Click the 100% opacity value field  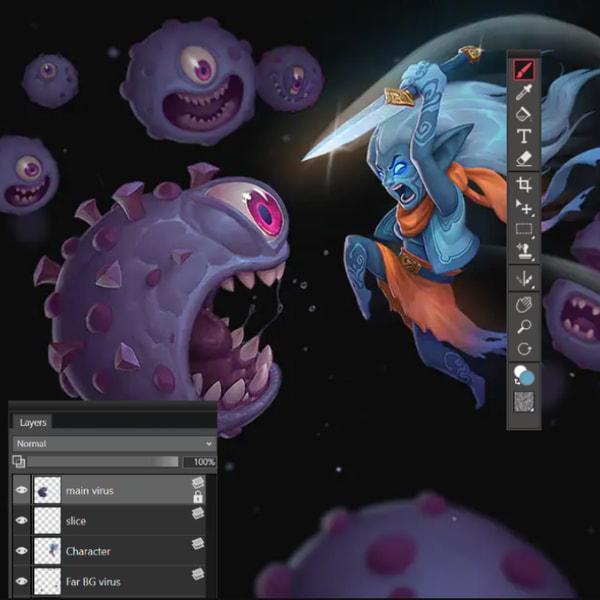tap(199, 462)
